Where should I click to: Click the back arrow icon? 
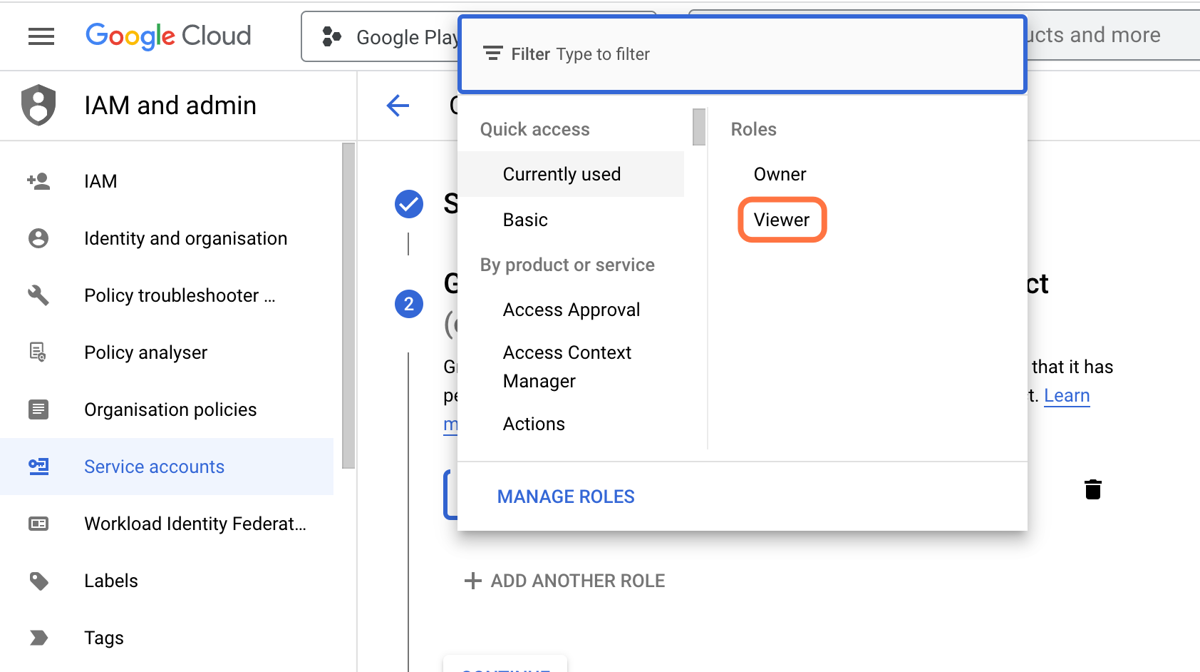tap(398, 105)
